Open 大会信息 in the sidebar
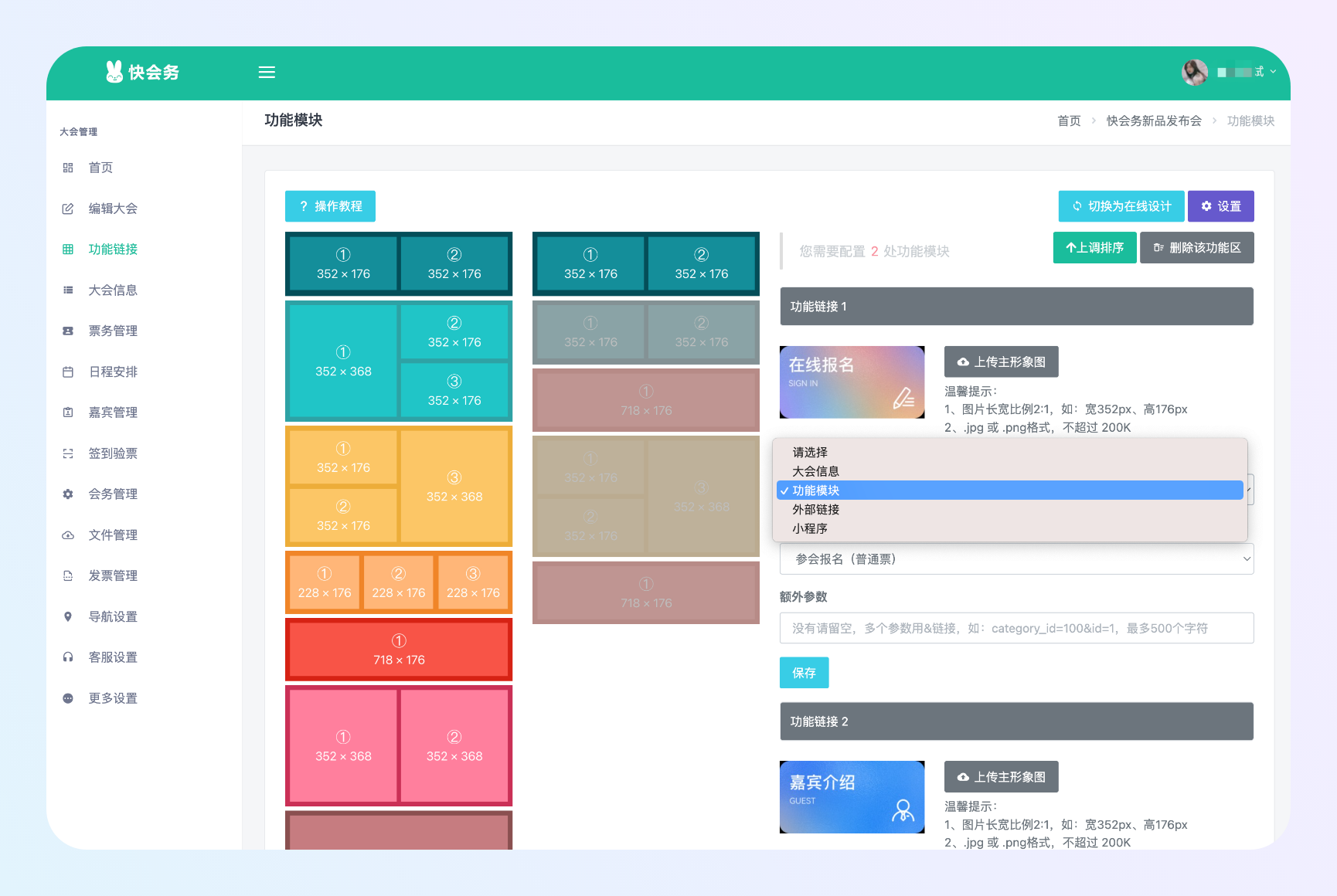 pyautogui.click(x=113, y=290)
